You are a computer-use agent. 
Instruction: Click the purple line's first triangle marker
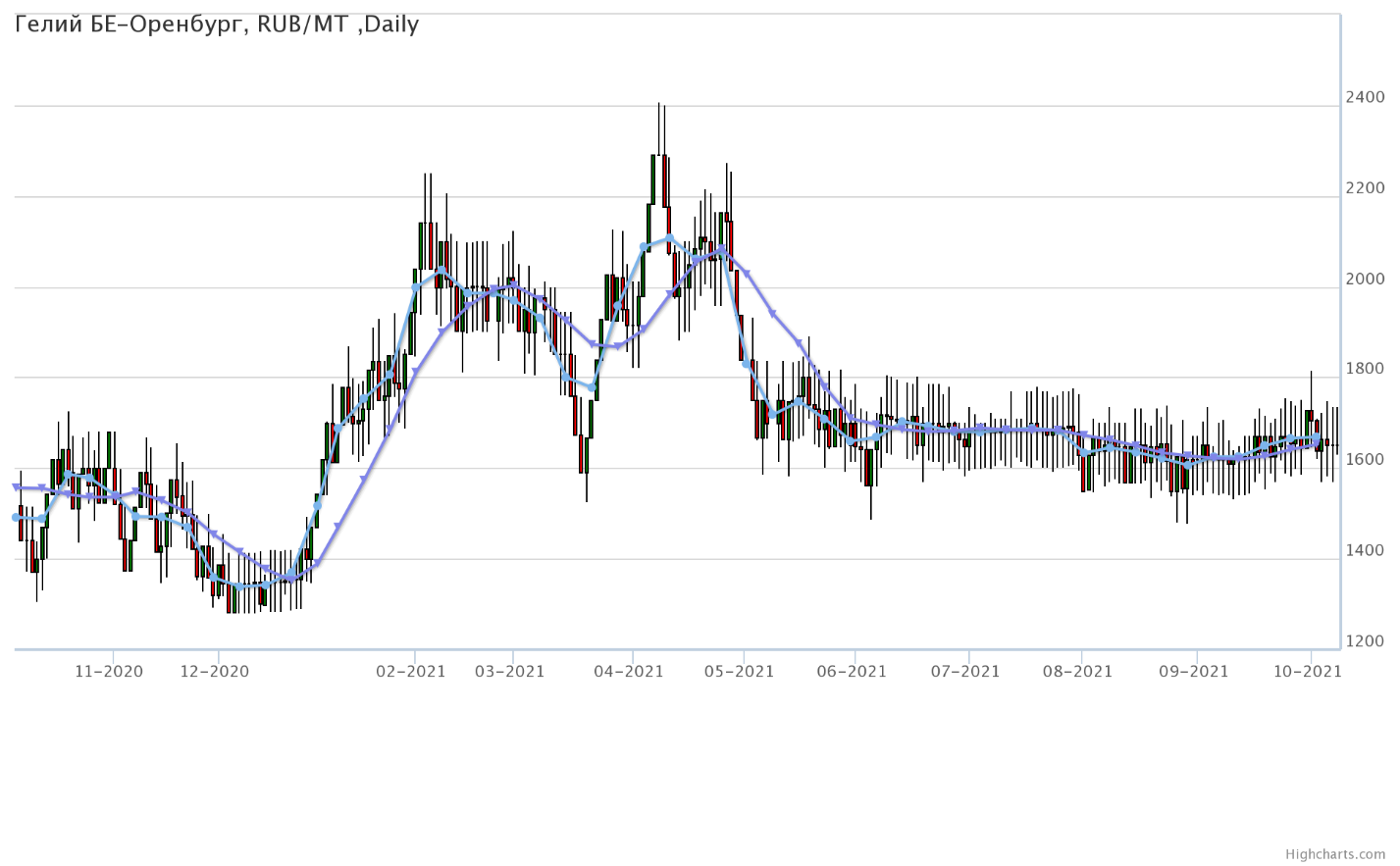tap(16, 486)
